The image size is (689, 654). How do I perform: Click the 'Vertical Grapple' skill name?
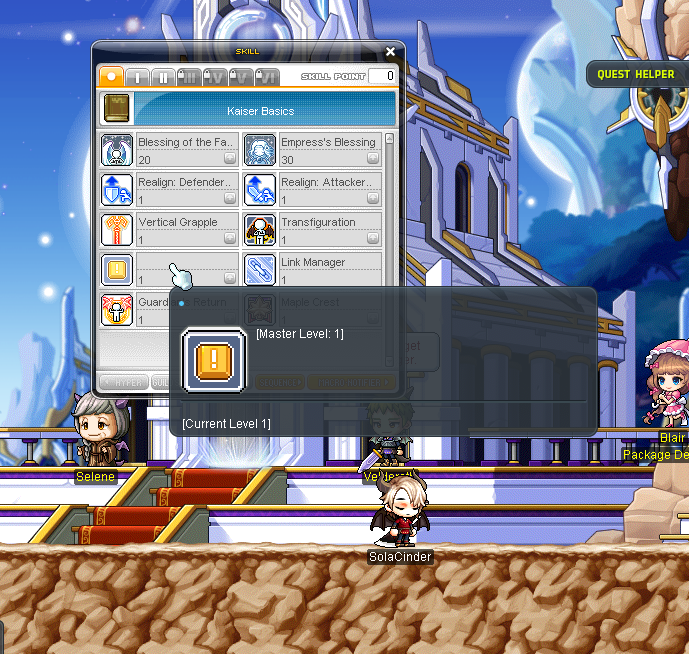[178, 222]
